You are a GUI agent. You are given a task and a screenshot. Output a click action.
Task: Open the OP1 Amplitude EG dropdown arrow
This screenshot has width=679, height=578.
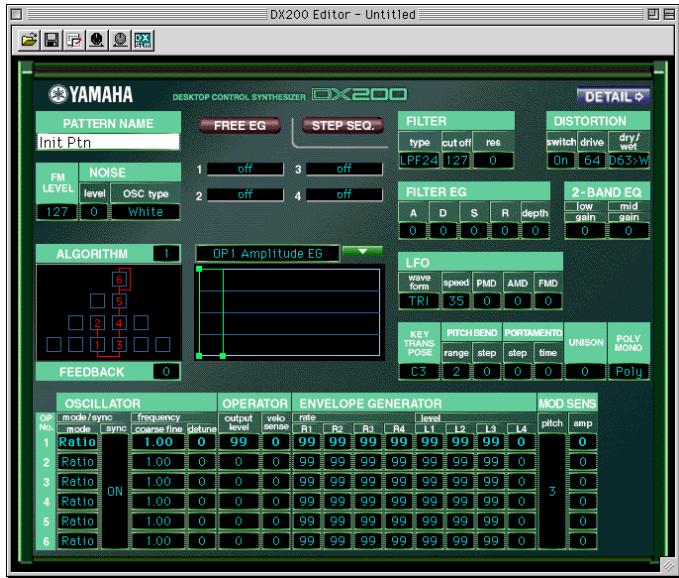362,252
